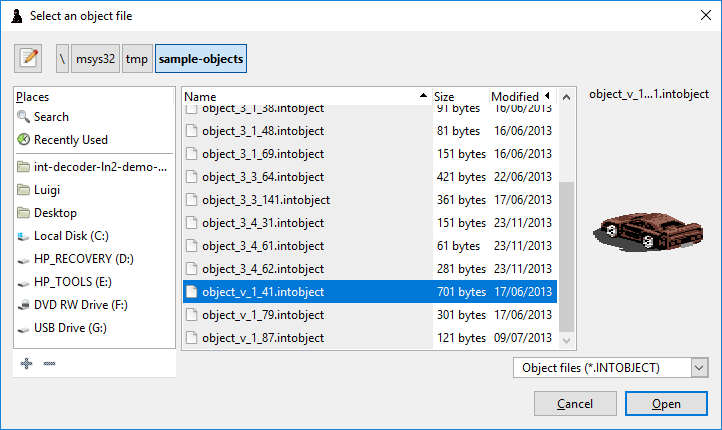Click the Modified column header arrow

(547, 96)
